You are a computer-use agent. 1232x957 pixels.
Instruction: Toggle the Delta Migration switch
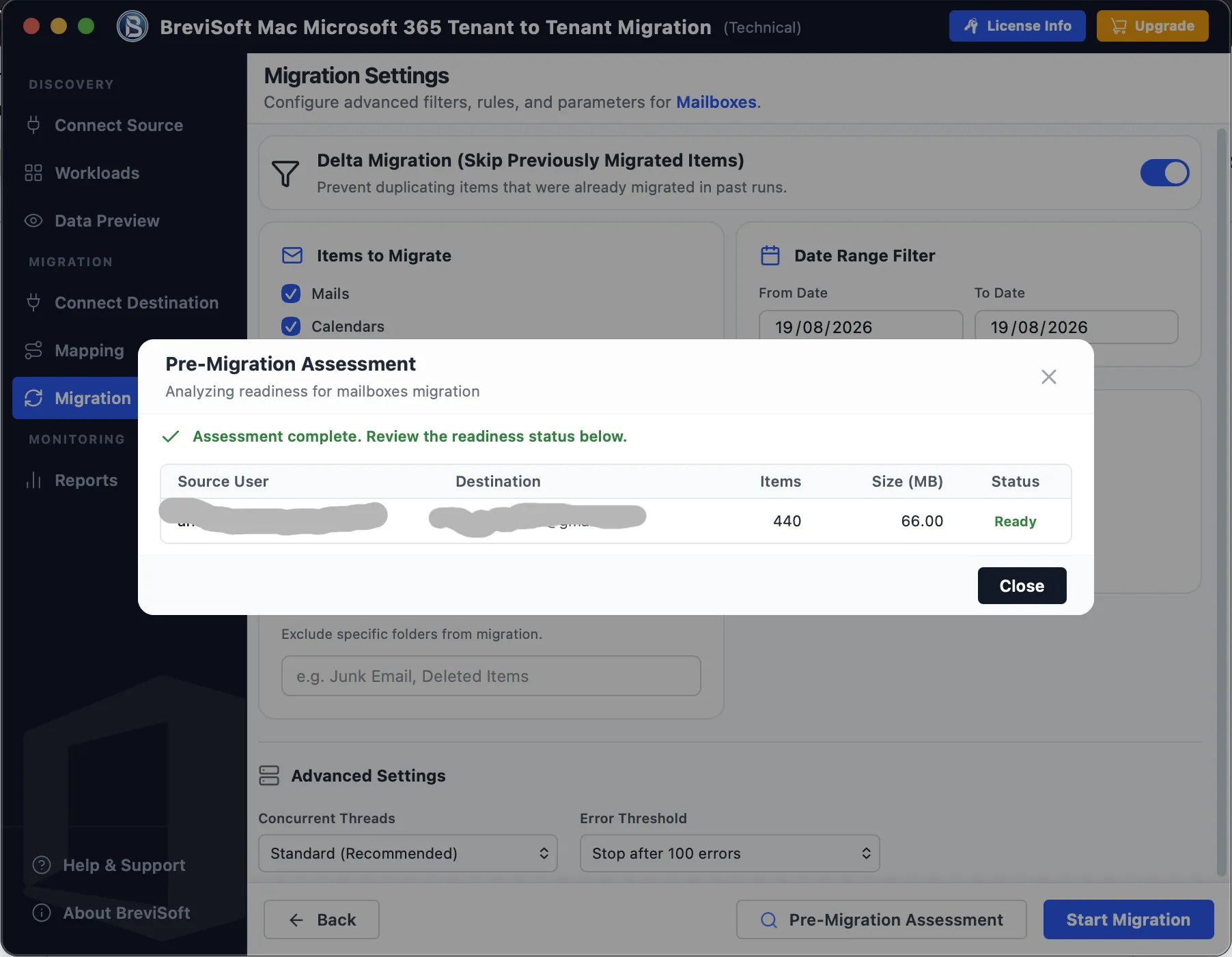(x=1164, y=173)
